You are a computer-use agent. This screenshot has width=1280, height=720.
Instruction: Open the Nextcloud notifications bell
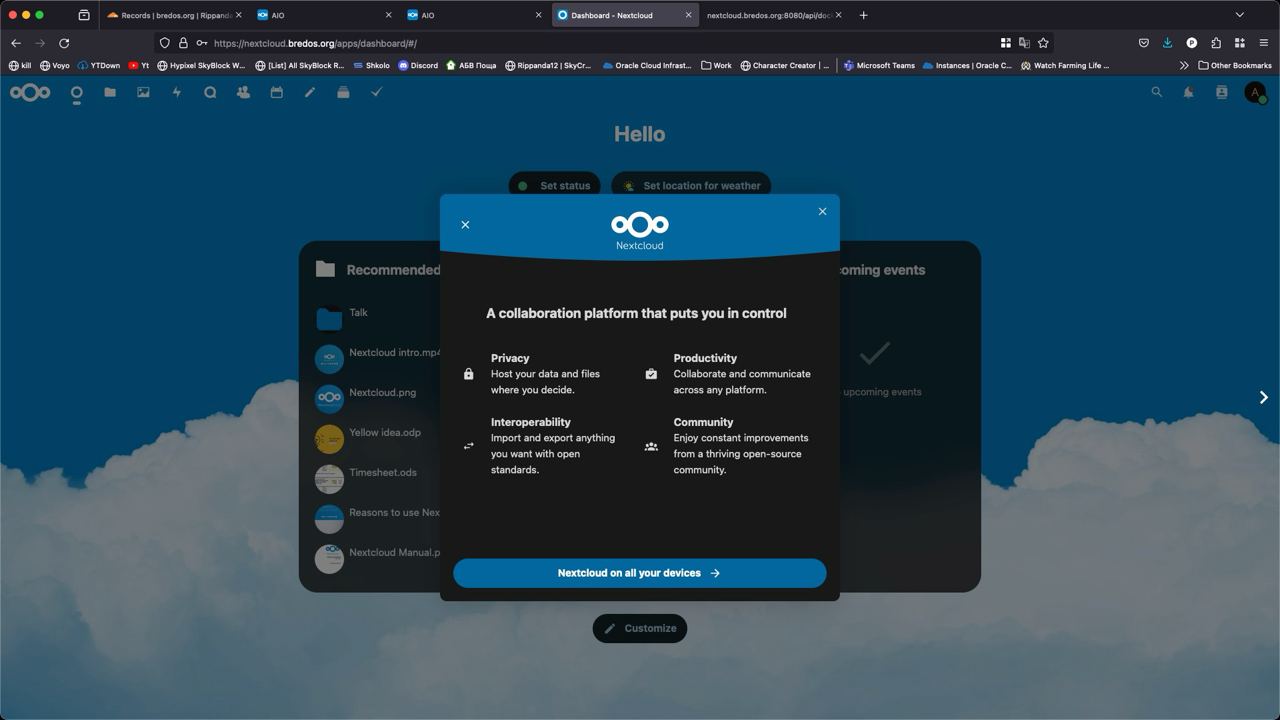[x=1189, y=92]
